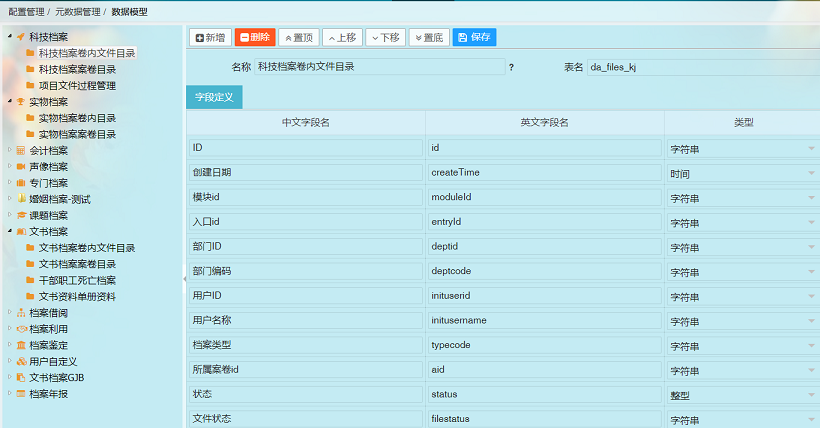Click 元数据管理 in the breadcrumb

(x=77, y=10)
